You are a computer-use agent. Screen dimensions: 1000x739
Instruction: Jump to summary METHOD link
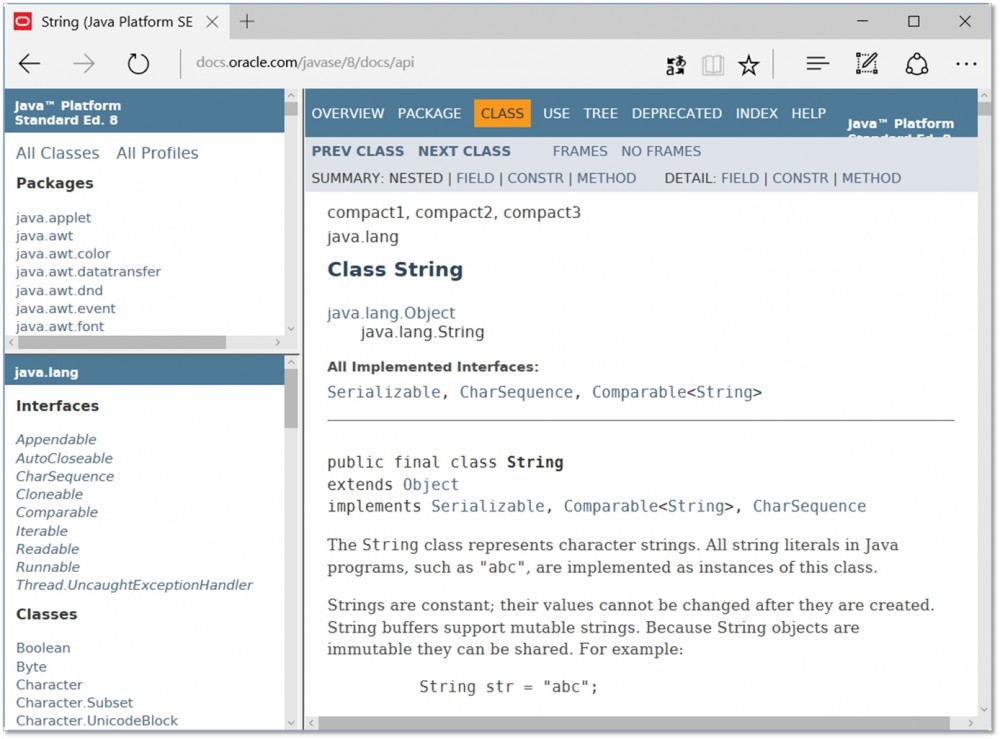(x=607, y=179)
